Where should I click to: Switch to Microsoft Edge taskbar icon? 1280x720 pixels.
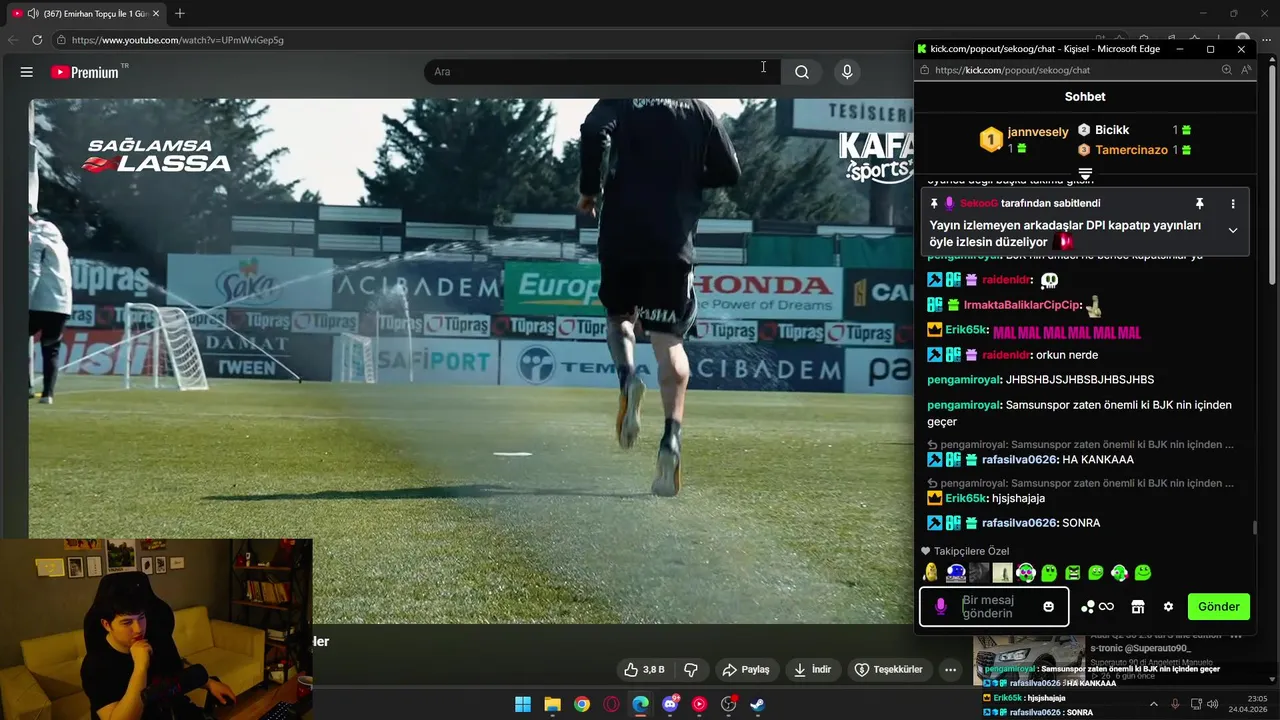(640, 704)
